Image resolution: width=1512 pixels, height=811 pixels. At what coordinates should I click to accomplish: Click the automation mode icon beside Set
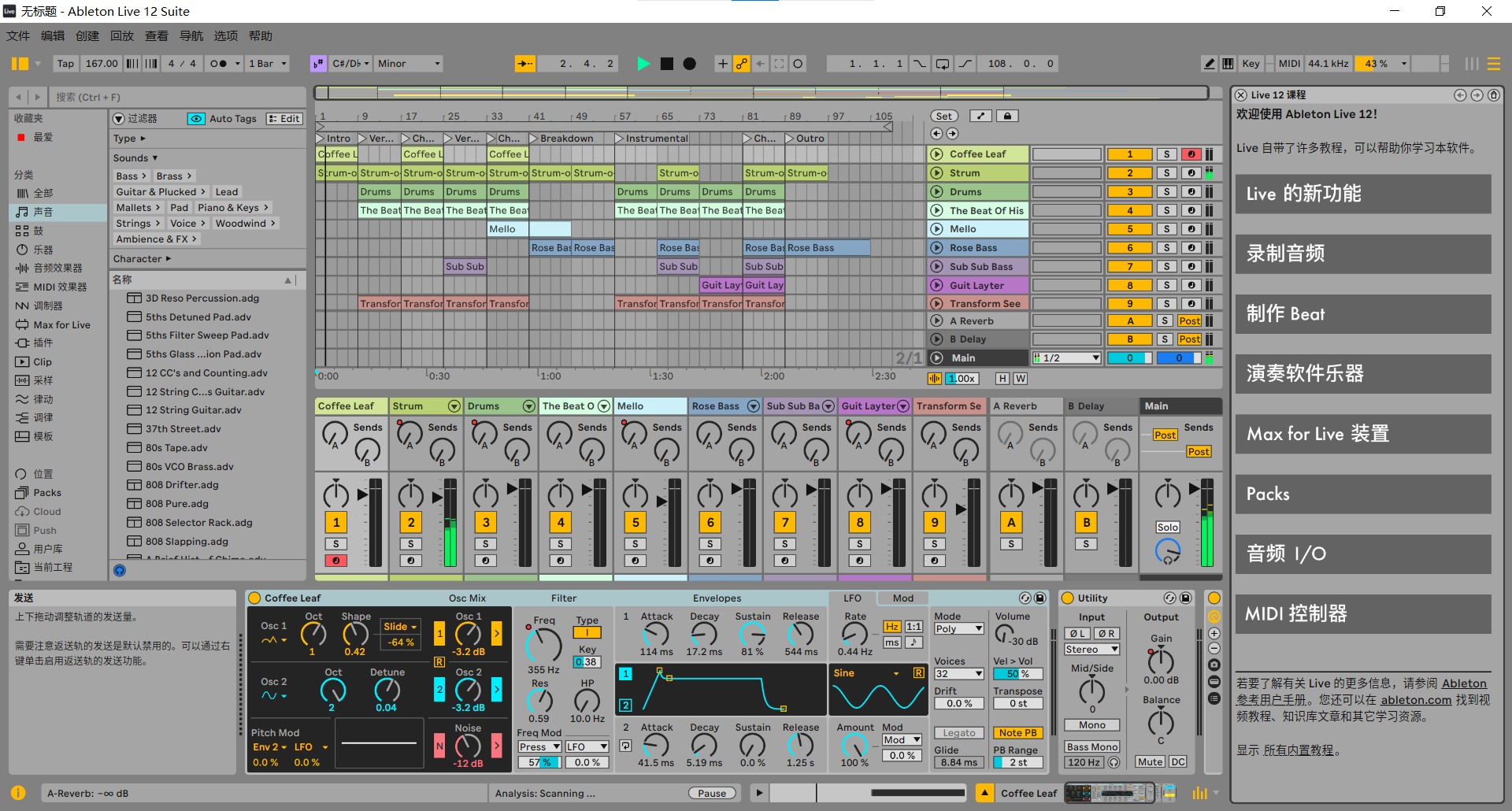click(x=980, y=116)
